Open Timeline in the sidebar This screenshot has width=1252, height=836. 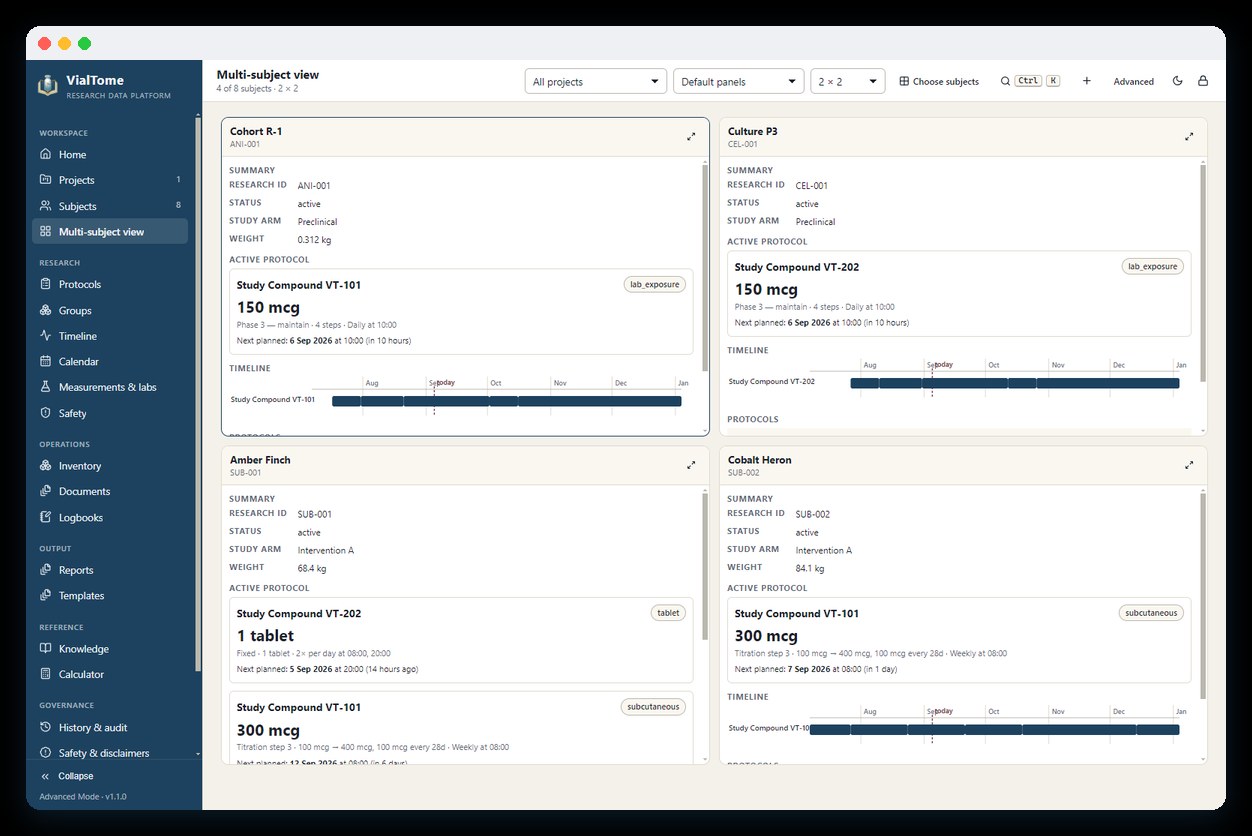[x=110, y=336]
